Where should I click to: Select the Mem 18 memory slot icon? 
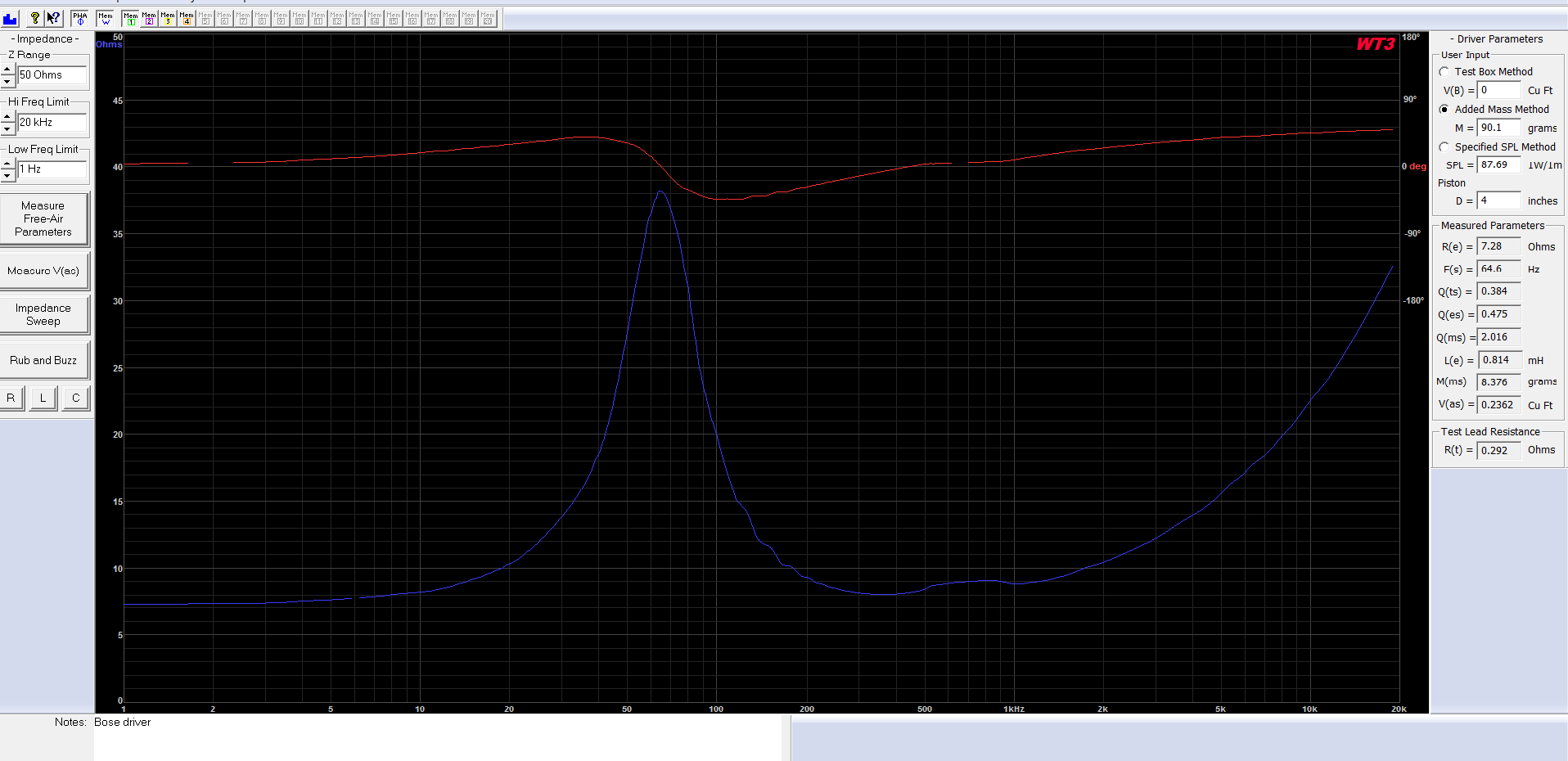[x=450, y=18]
